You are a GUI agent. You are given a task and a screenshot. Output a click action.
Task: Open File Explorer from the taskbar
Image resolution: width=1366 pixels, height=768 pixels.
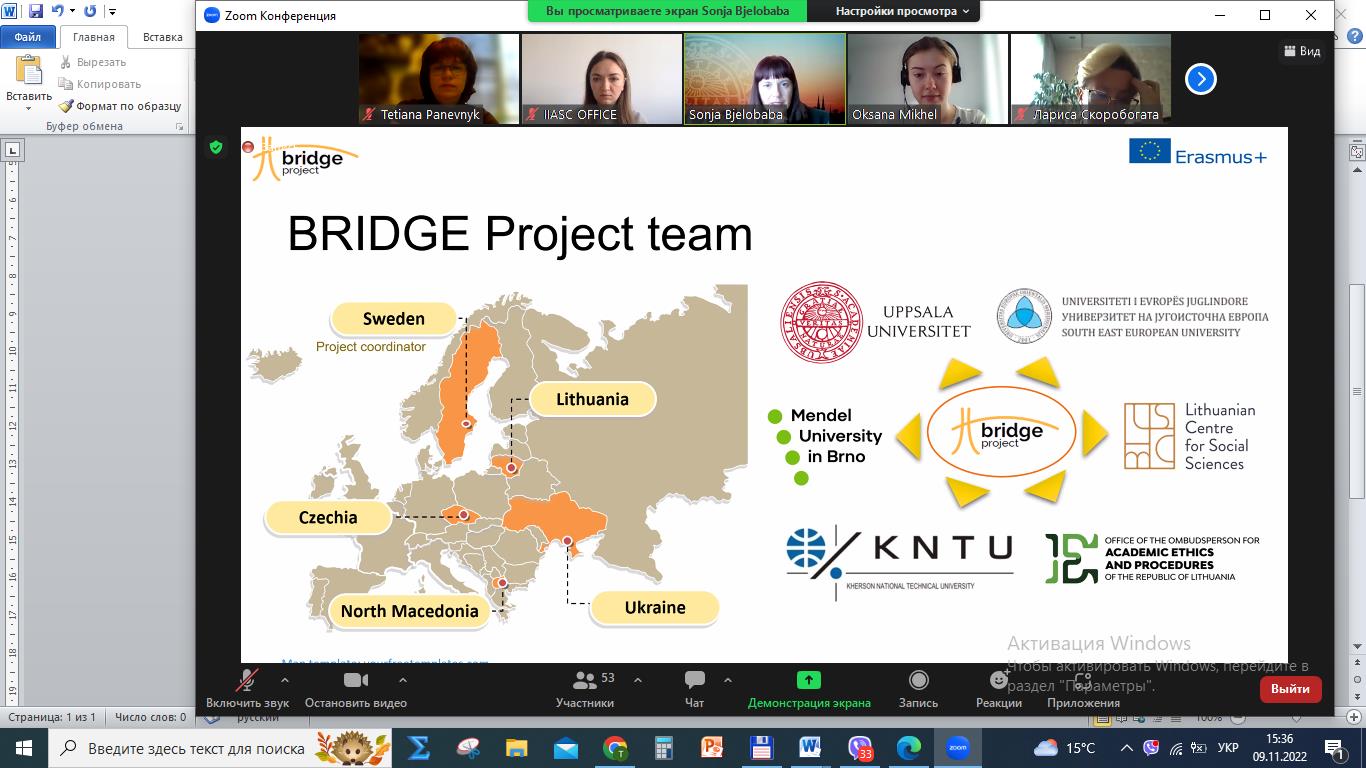516,748
